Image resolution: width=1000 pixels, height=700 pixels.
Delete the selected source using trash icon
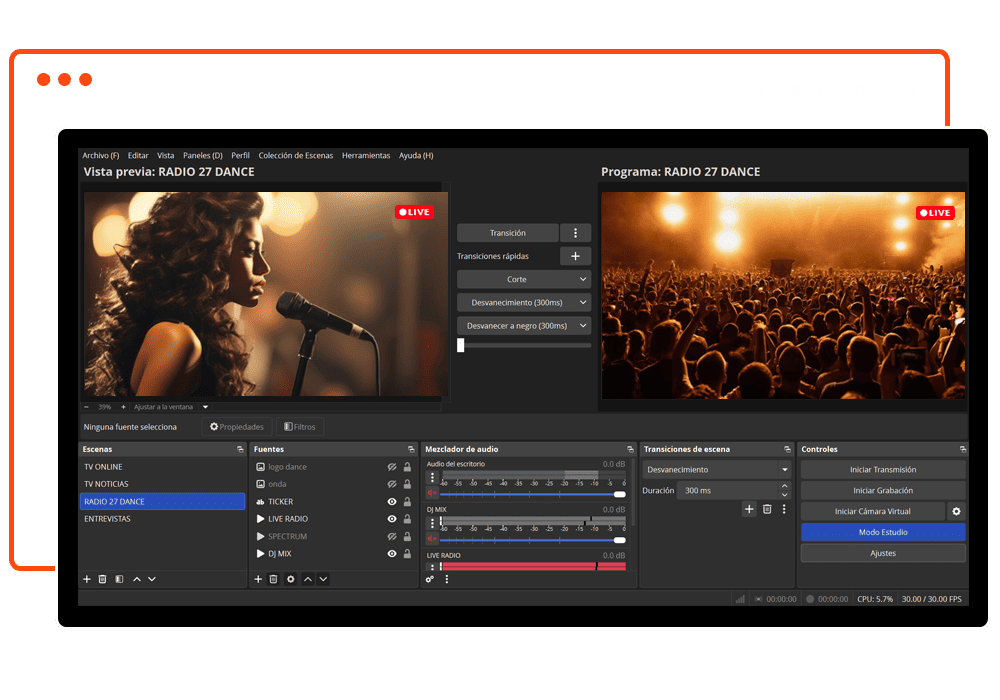tap(273, 579)
